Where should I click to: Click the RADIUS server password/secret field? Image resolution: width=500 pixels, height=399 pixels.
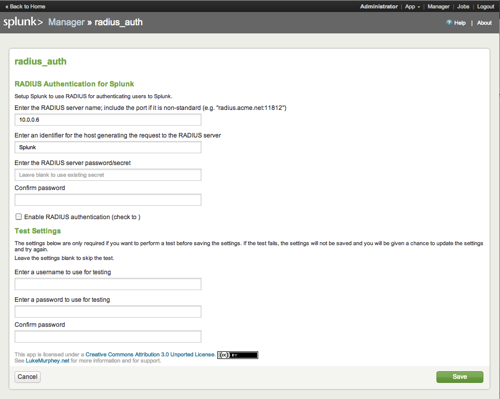pyautogui.click(x=108, y=175)
